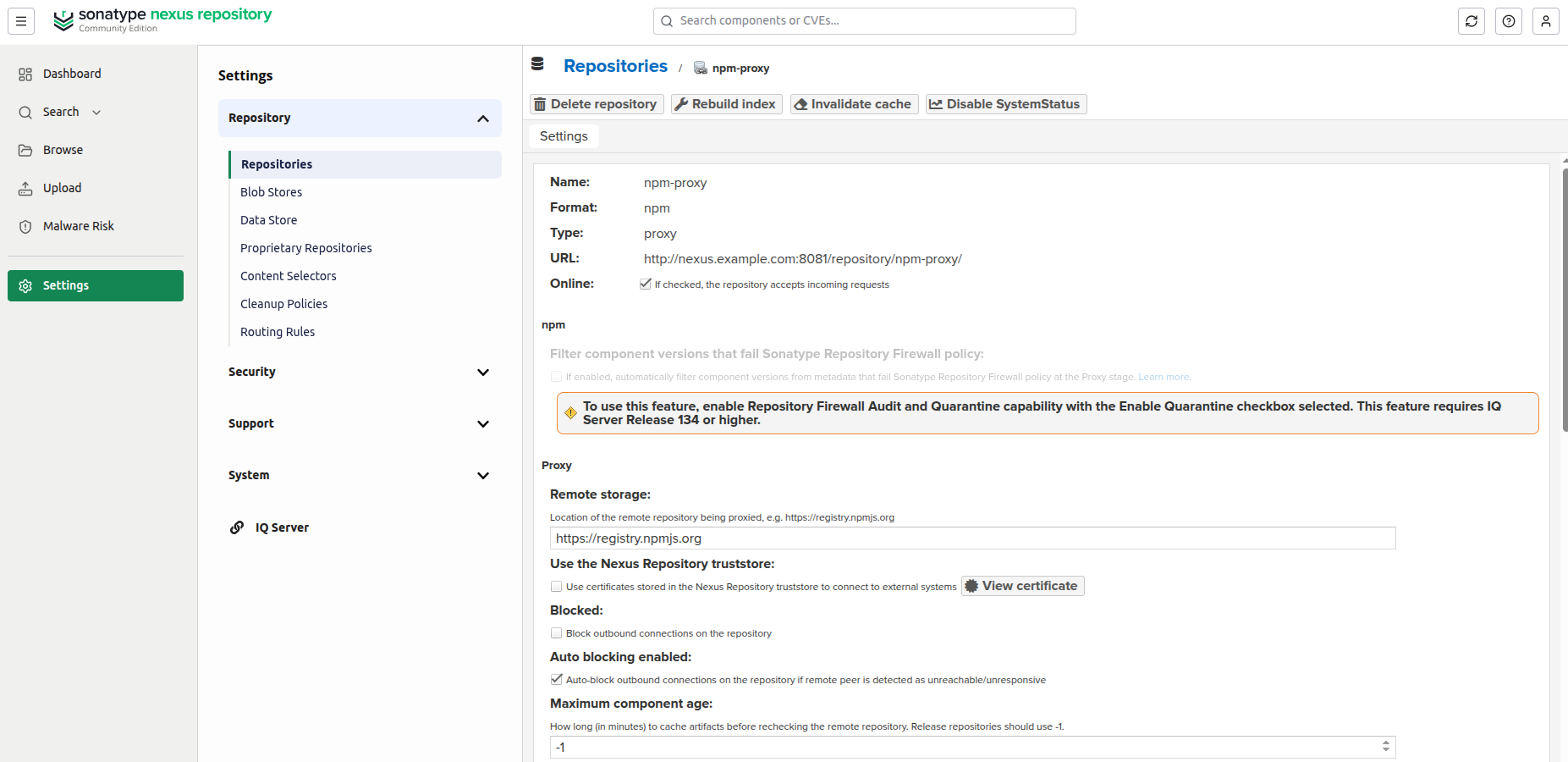The height and width of the screenshot is (762, 1568).
Task: Click the Repositories database icon
Action: 537,63
